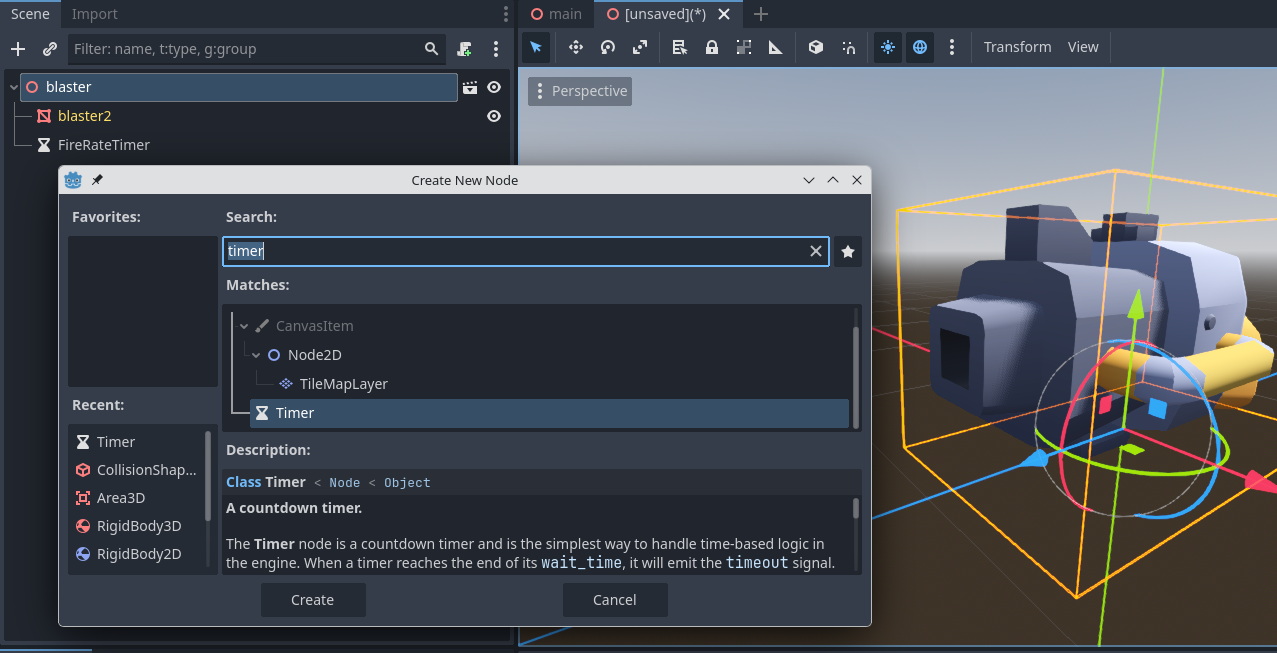Click the lock selected node icon

point(712,47)
